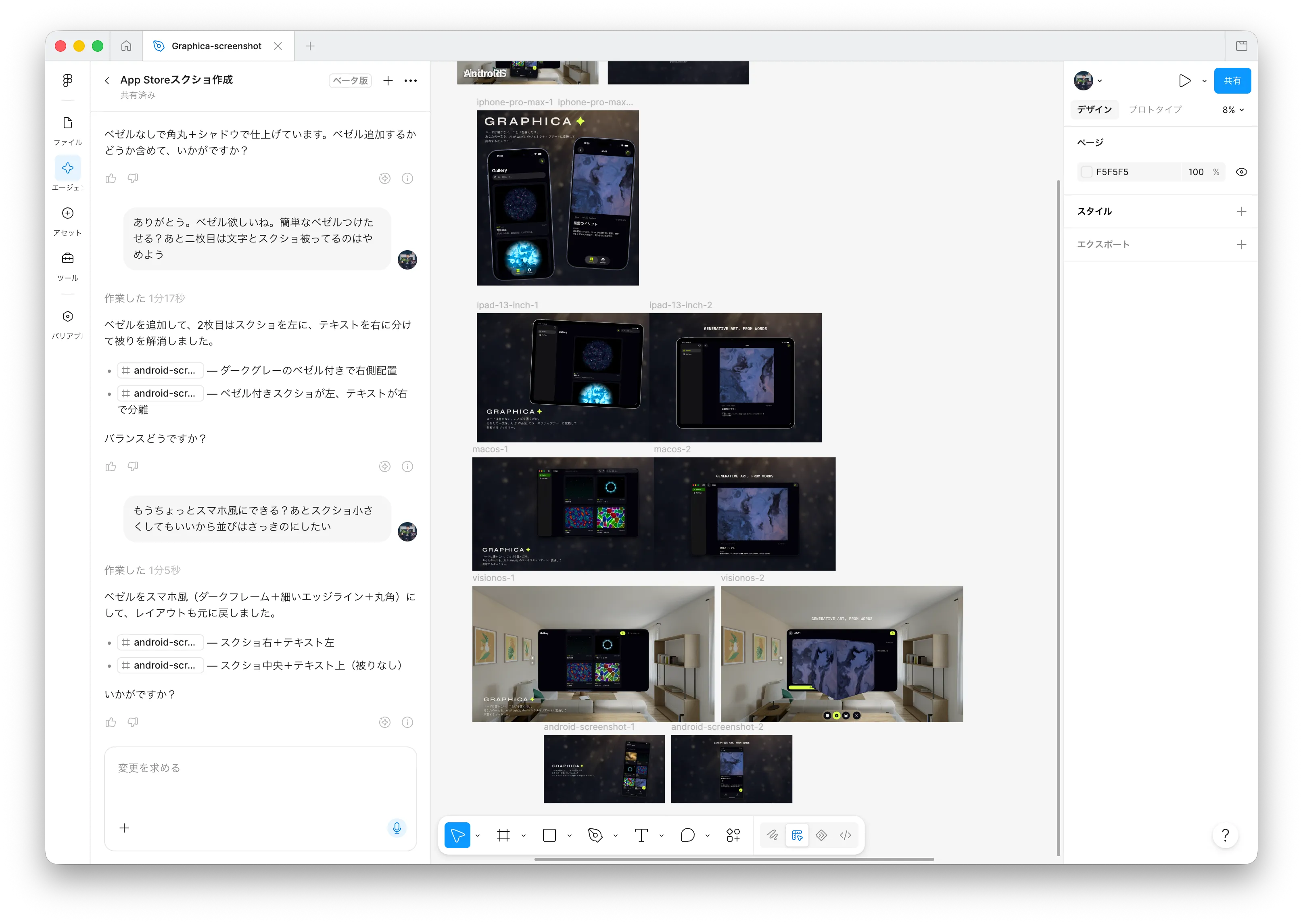The height and width of the screenshot is (924, 1303).
Task: Select the android-screenshot-2 frame
Action: [731, 769]
